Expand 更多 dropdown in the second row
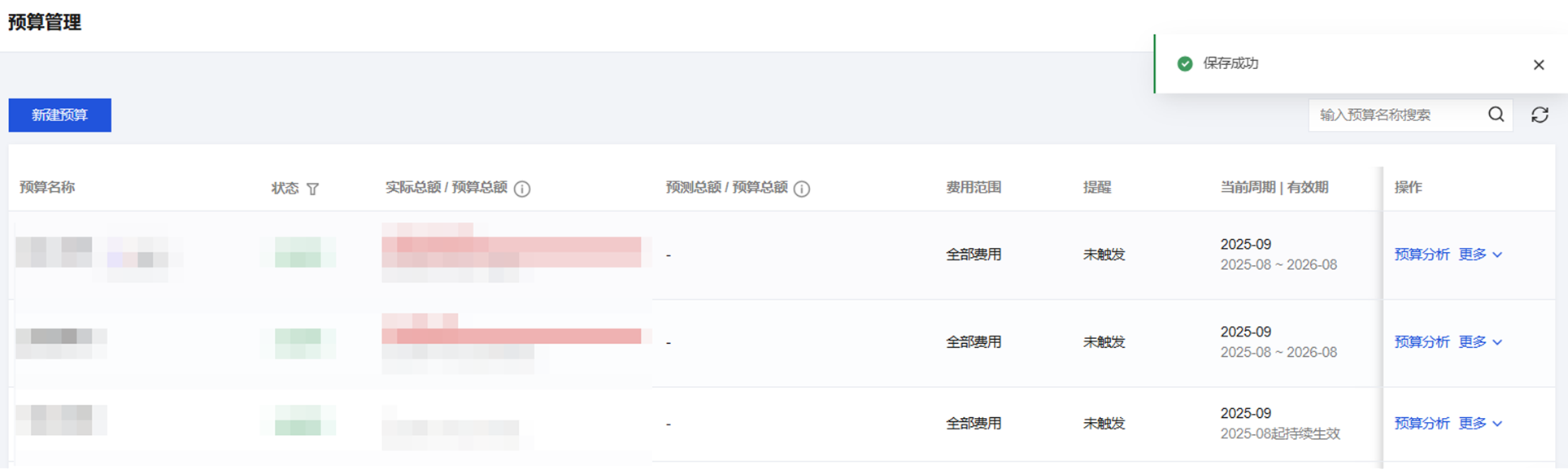Viewport: 1568px width, 474px height. click(x=1480, y=342)
